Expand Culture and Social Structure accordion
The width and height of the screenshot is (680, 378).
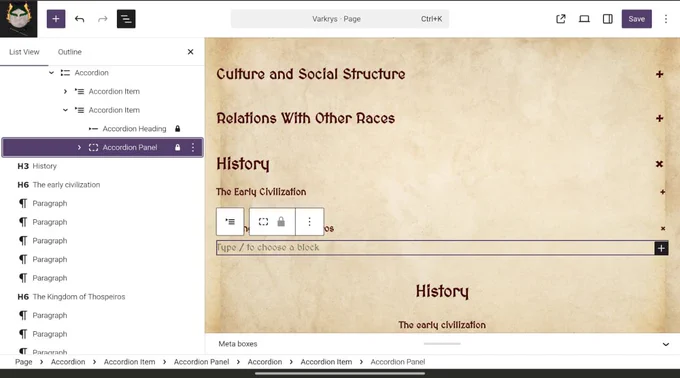click(x=660, y=74)
